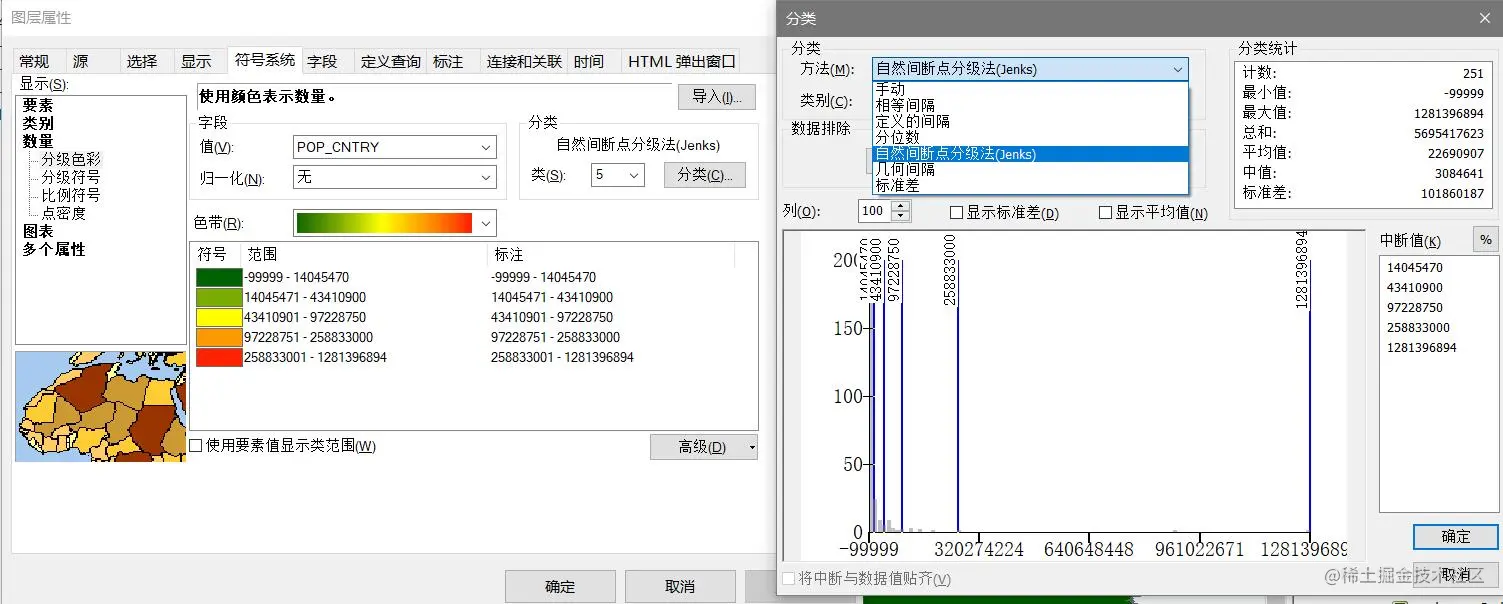Viewport: 1503px width, 604px height.
Task: Open the 定义查询 tab
Action: [x=391, y=61]
